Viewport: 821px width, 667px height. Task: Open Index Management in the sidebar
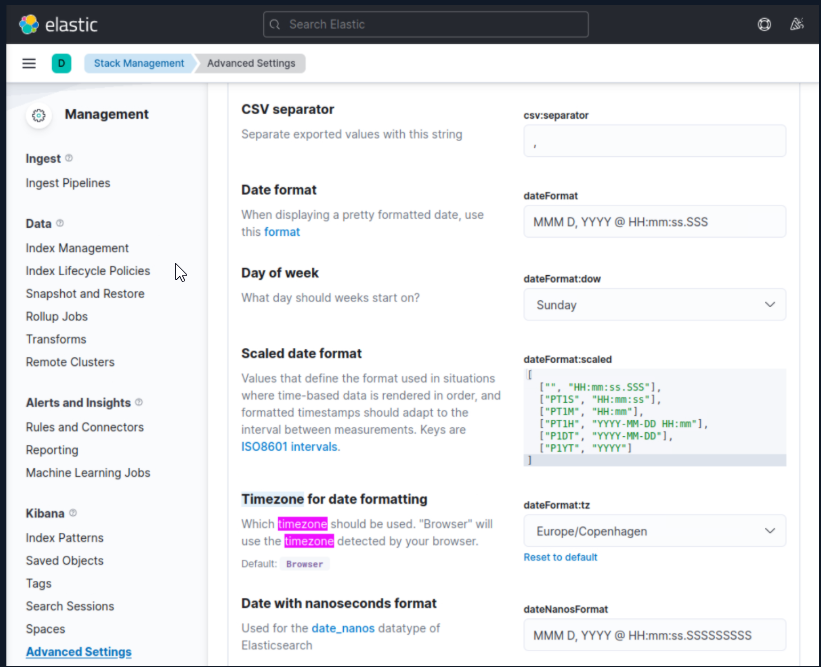(x=77, y=248)
